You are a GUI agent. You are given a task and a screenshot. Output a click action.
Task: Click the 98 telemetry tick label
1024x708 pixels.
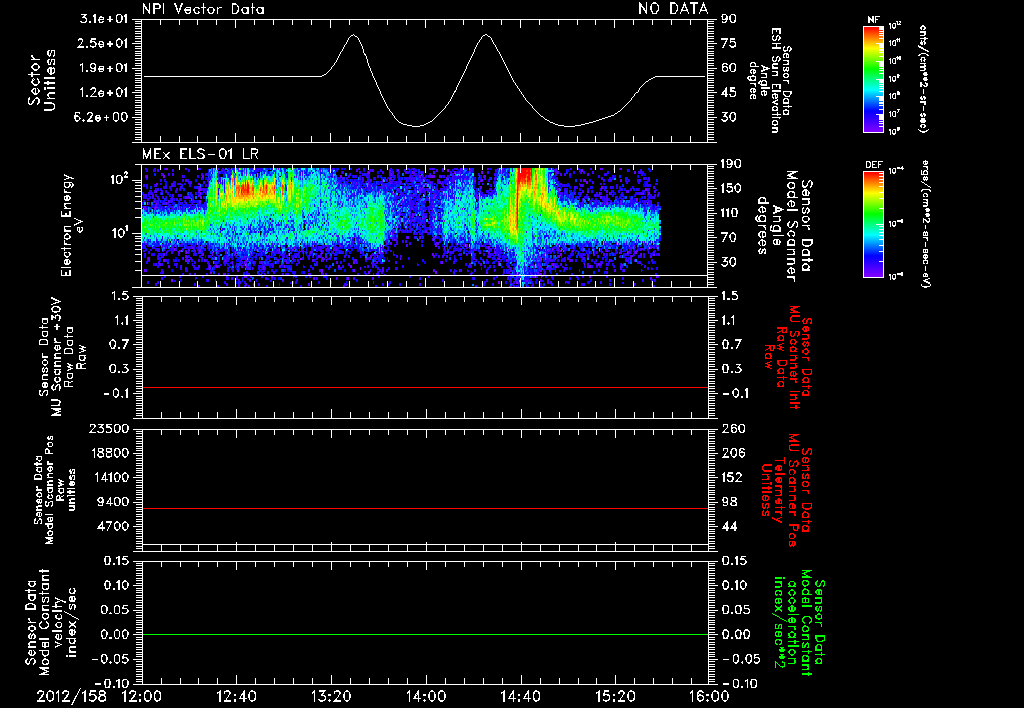coord(729,502)
